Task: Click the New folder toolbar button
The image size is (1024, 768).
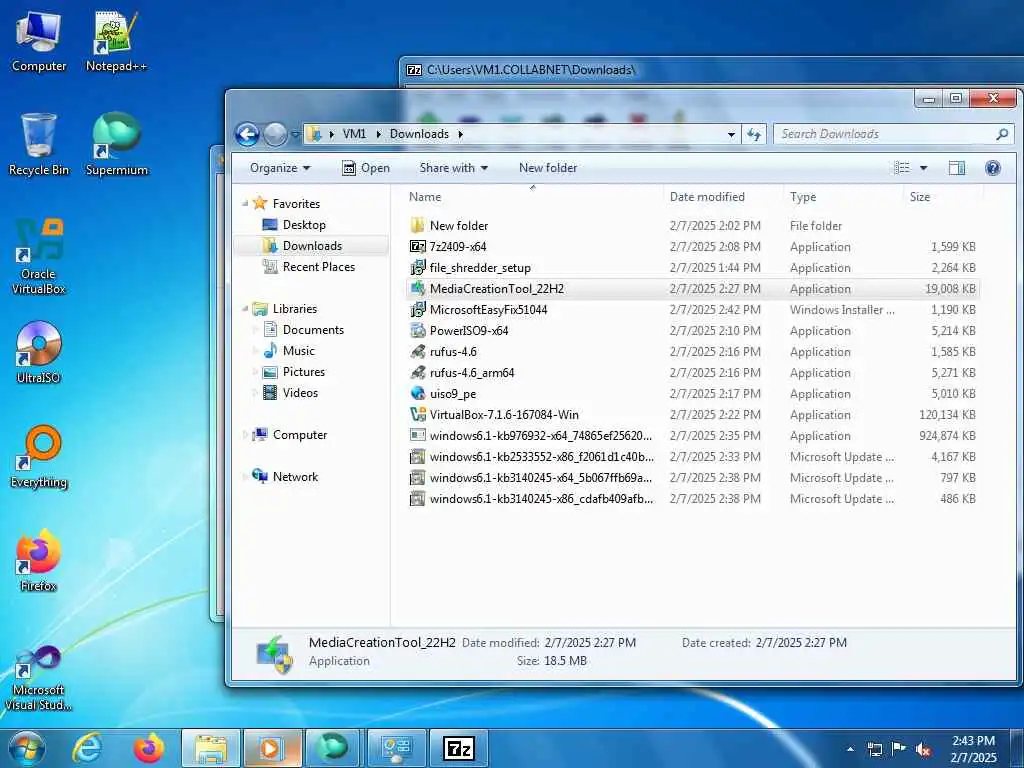Action: click(x=548, y=168)
